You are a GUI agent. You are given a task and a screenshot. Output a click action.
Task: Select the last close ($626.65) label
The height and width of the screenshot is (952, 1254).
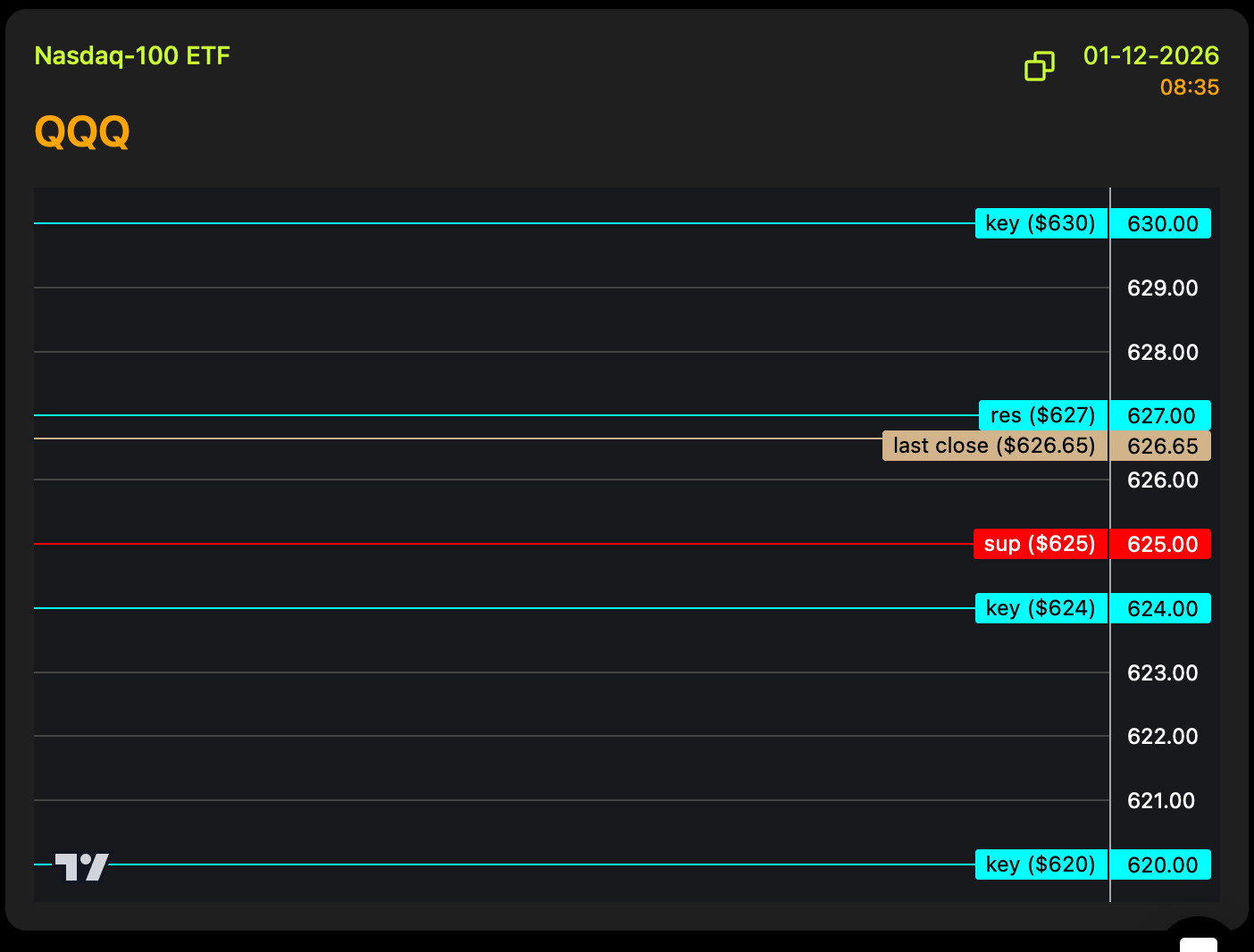point(994,446)
